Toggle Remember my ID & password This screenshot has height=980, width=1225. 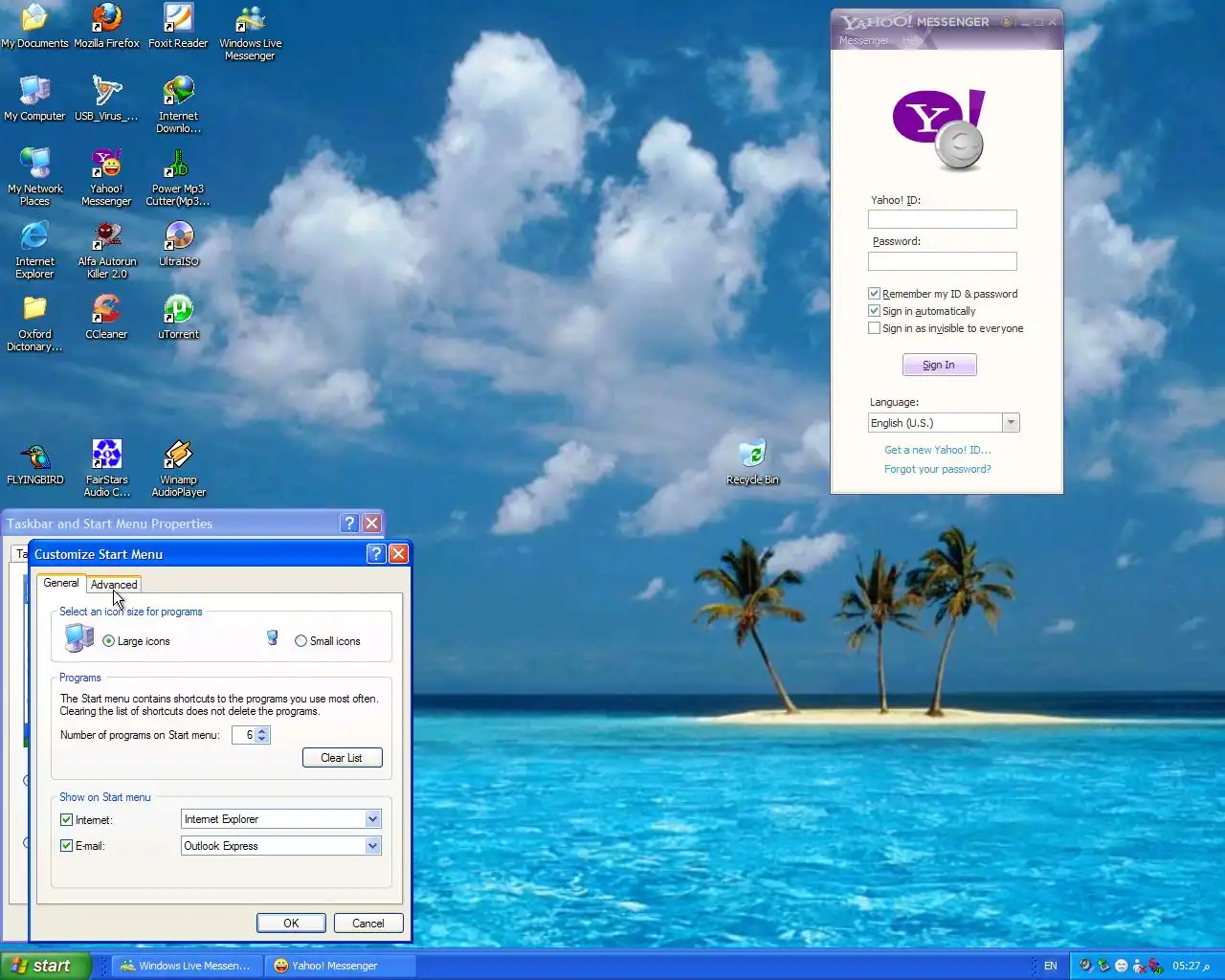(874, 294)
